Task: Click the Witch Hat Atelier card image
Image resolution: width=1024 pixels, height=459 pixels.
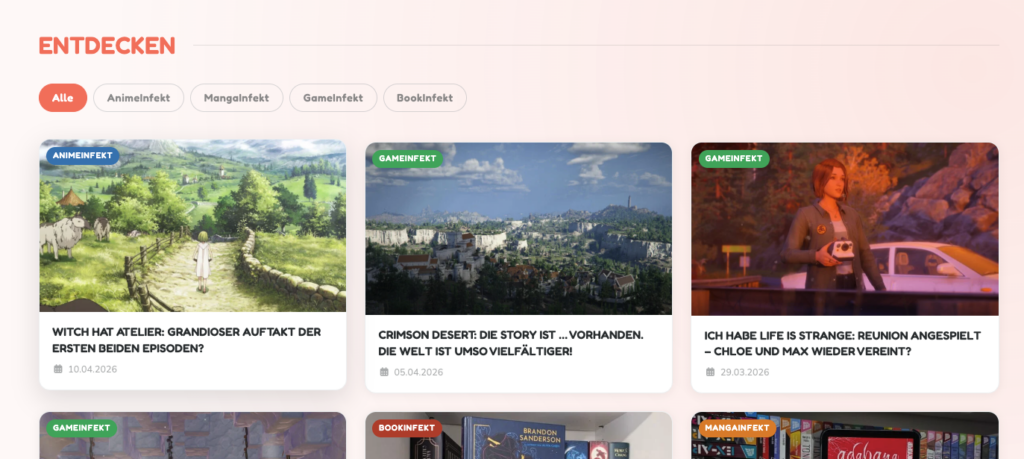Action: 193,226
